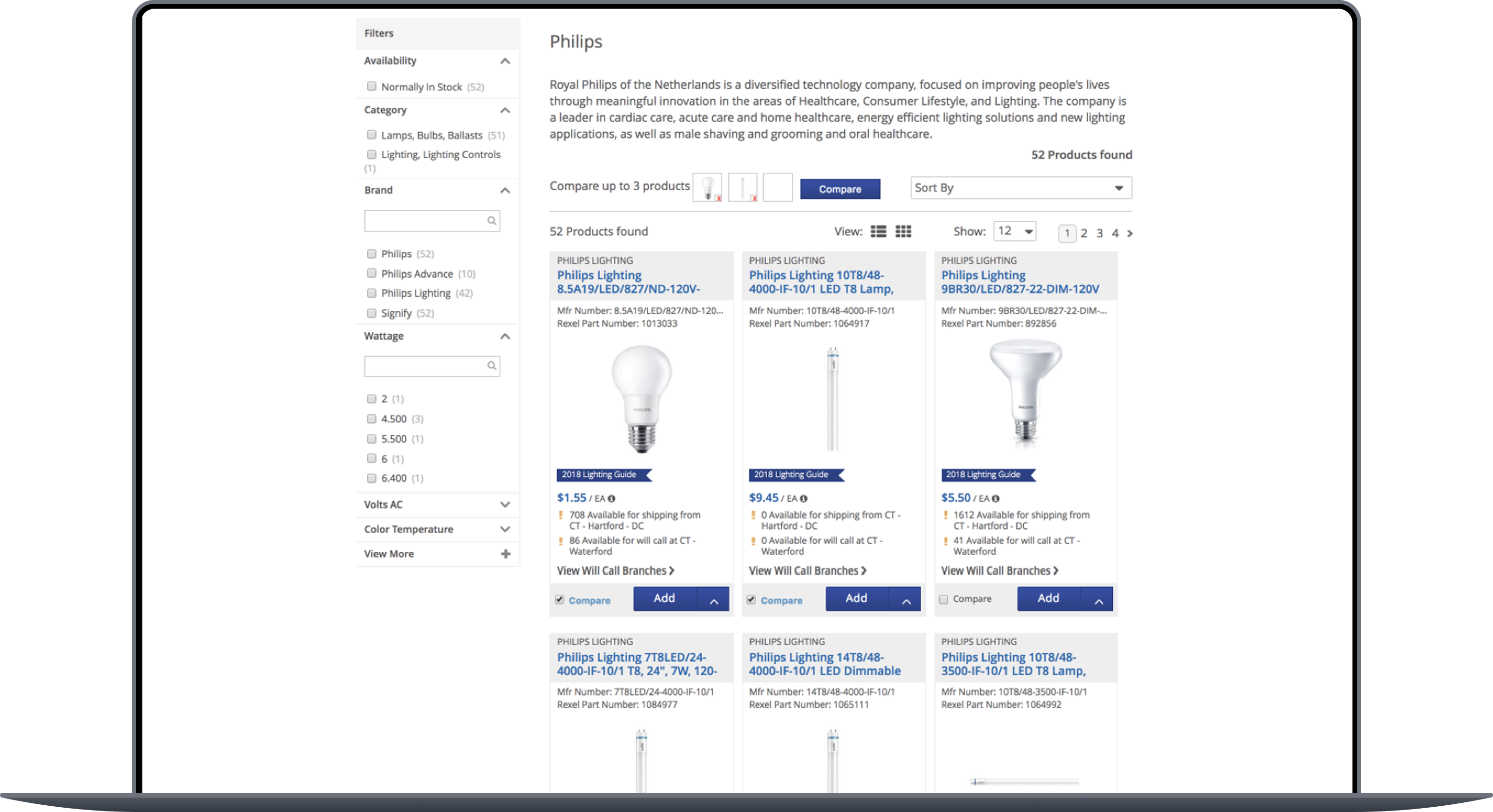
Task: Add the 9BR30 LED bulb to cart
Action: 1048,599
